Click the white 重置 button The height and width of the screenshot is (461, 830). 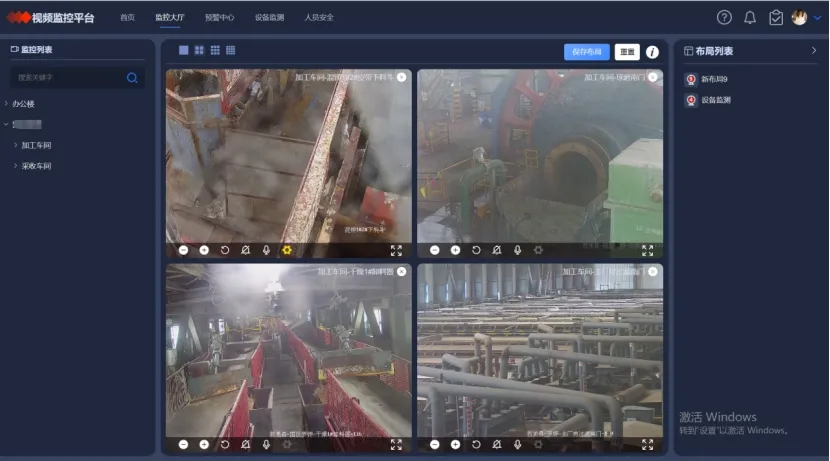click(x=627, y=52)
